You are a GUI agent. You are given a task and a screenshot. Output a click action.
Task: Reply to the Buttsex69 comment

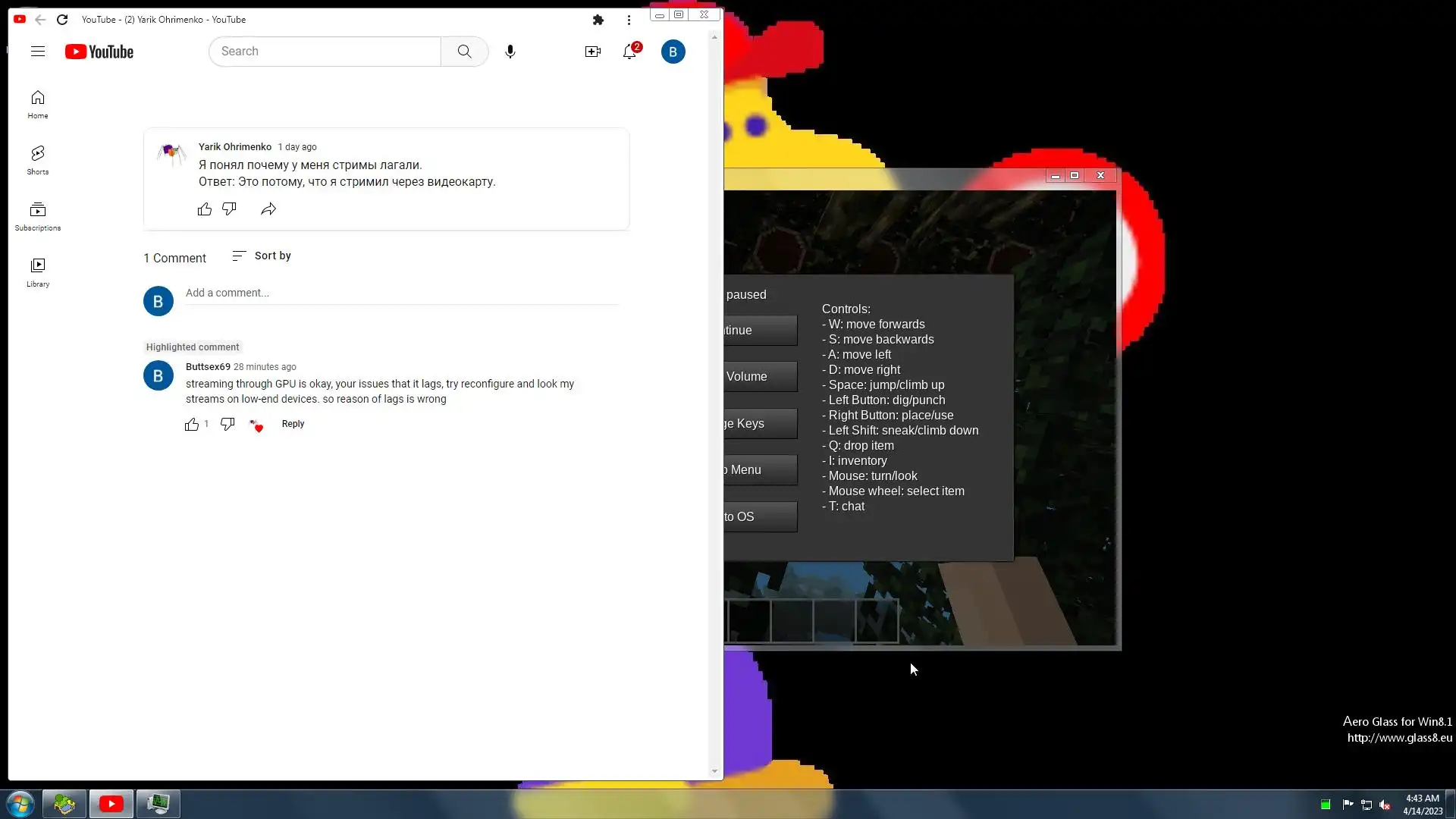click(x=293, y=424)
